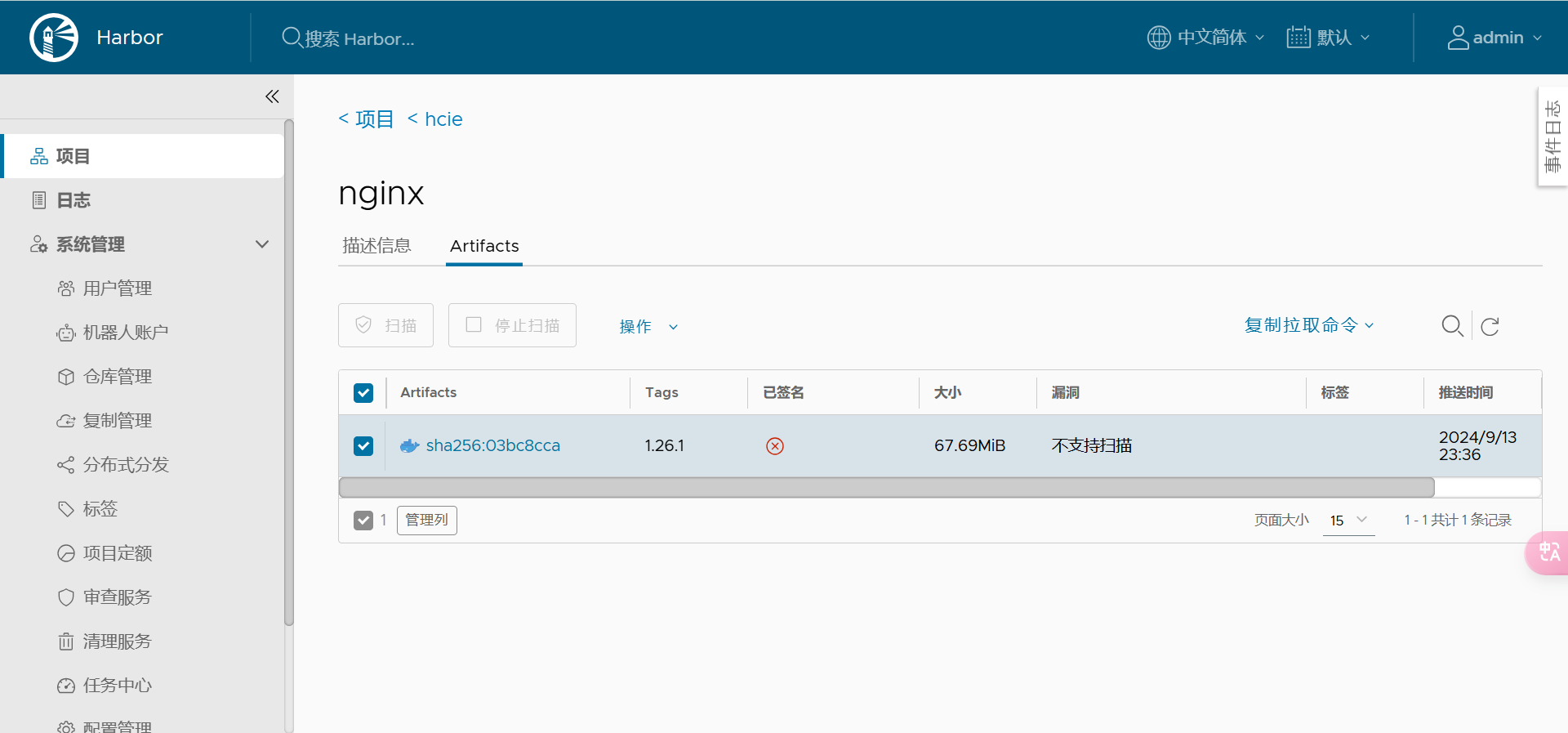Open the 复制拉取命令 dropdown
This screenshot has height=733, width=1568.
[1309, 325]
